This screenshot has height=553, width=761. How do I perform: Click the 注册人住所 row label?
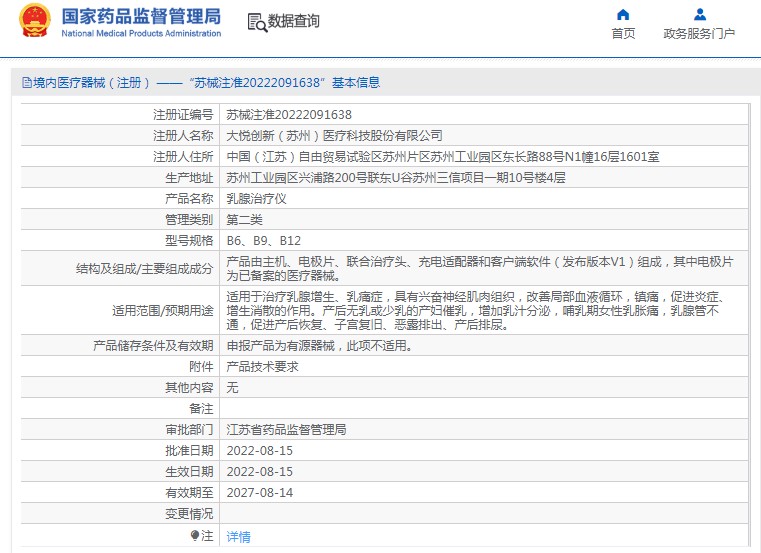coord(183,156)
